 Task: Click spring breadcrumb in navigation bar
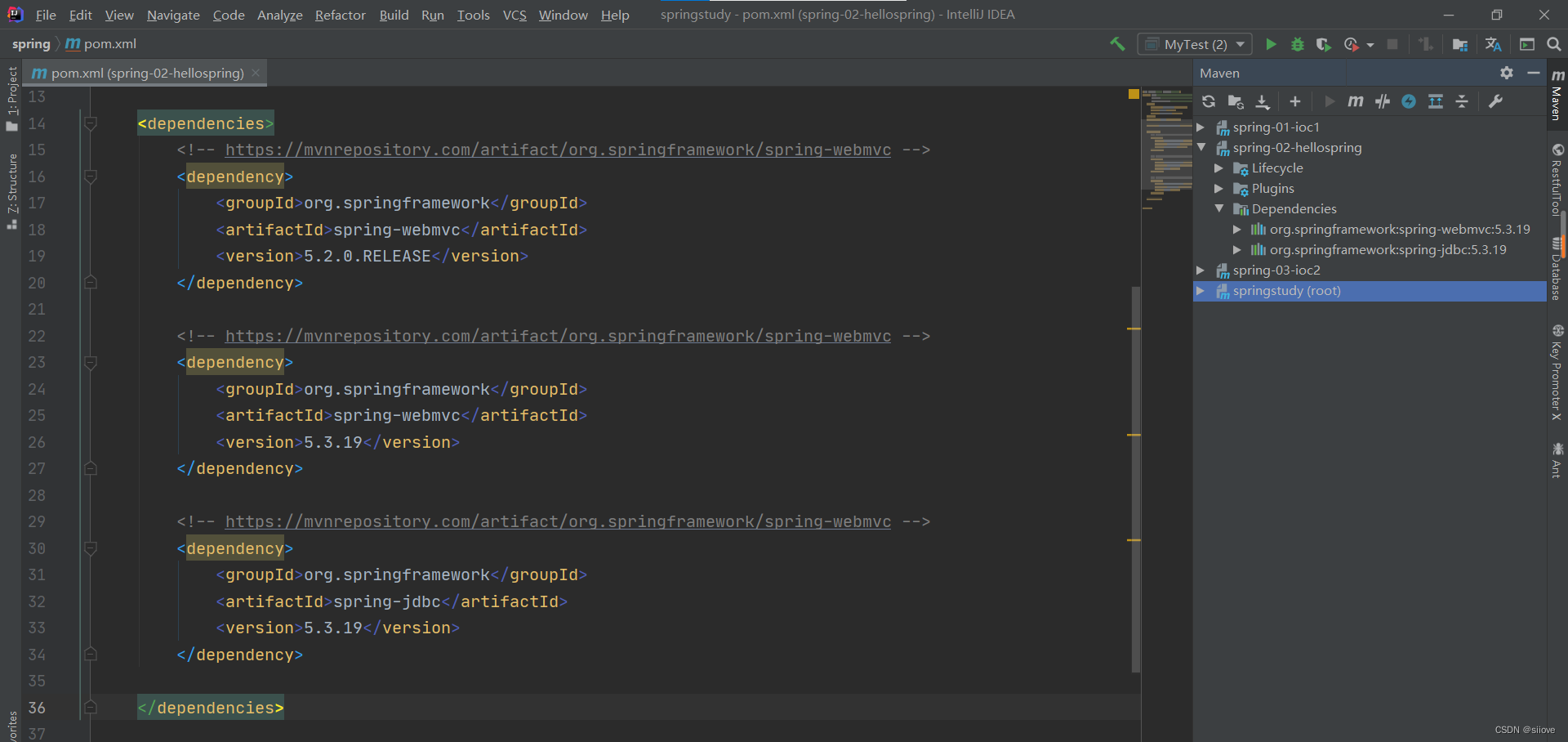pyautogui.click(x=31, y=44)
